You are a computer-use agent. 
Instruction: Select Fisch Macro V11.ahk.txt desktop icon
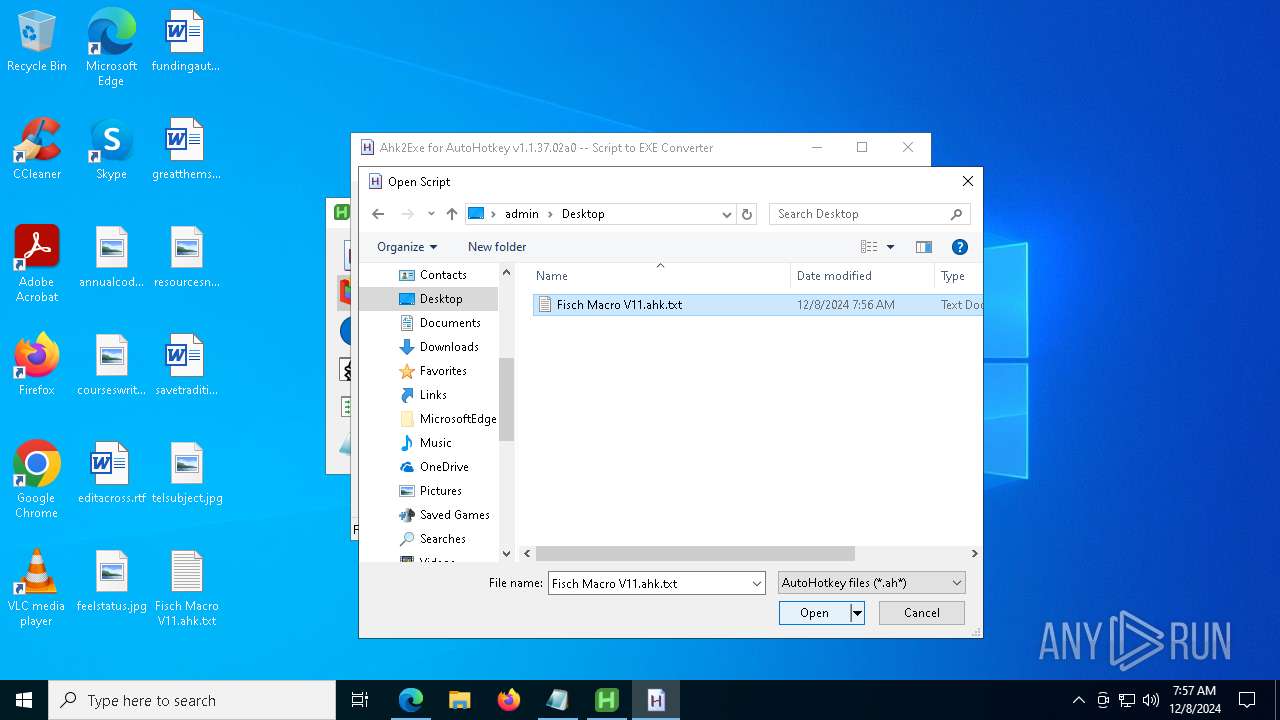tap(186, 588)
